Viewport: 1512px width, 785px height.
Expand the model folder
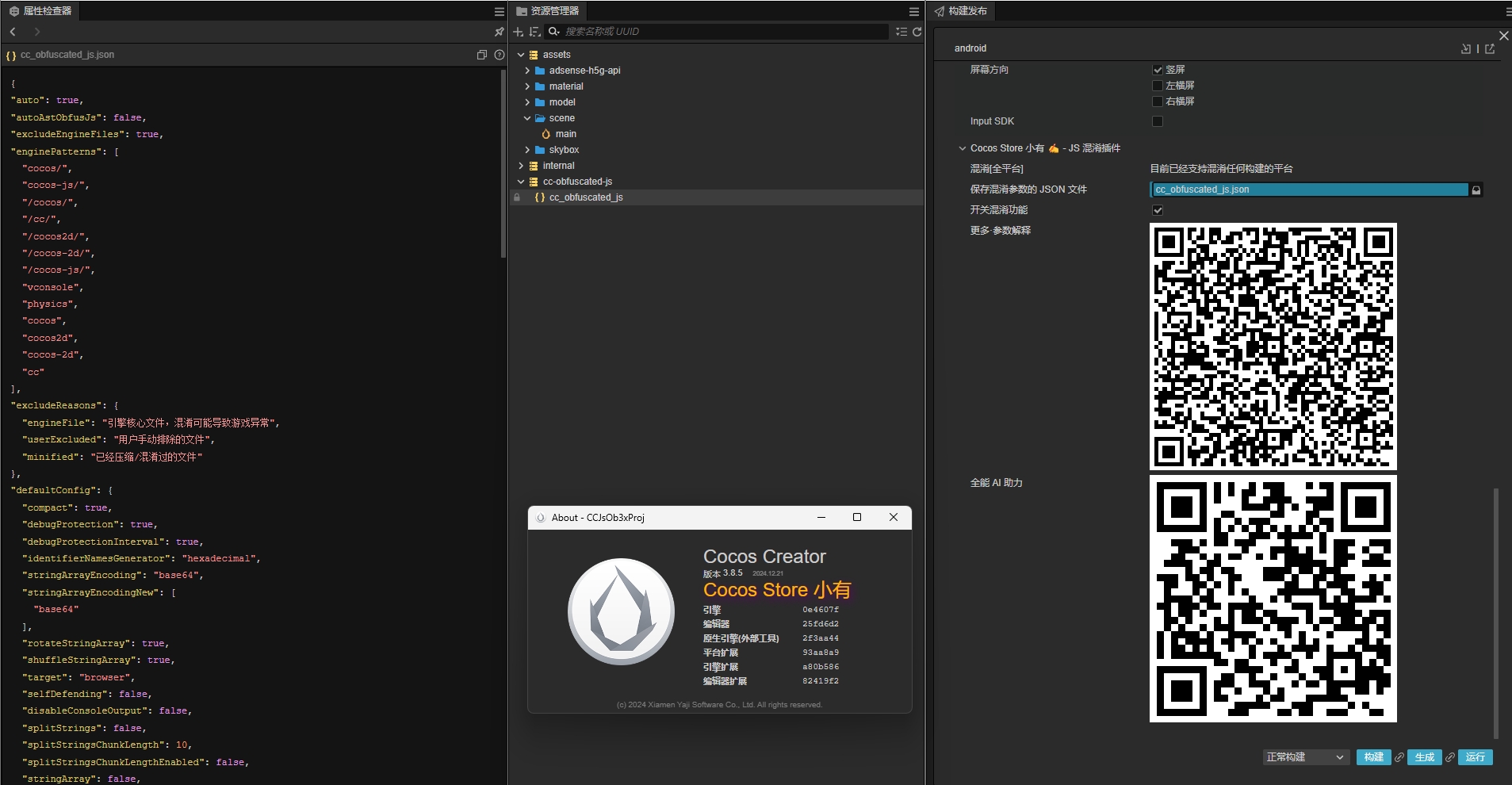coord(527,102)
